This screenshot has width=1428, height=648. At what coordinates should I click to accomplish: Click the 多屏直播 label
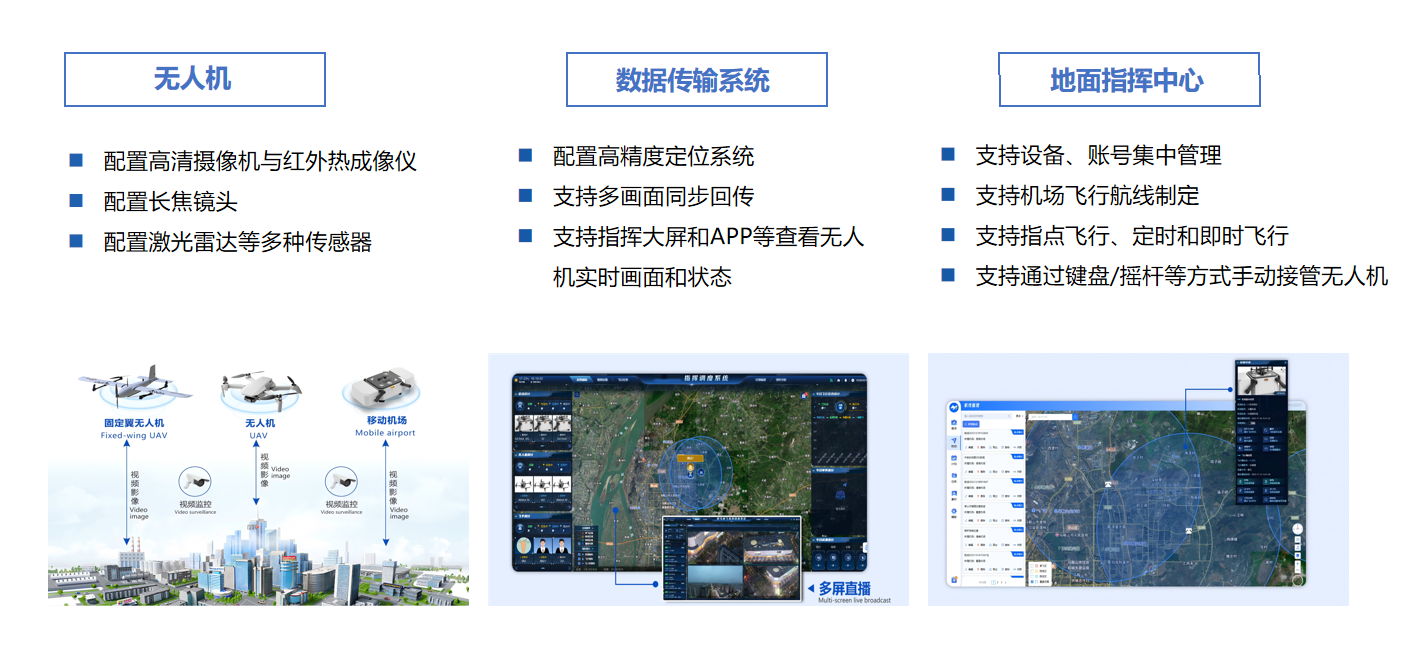[845, 588]
